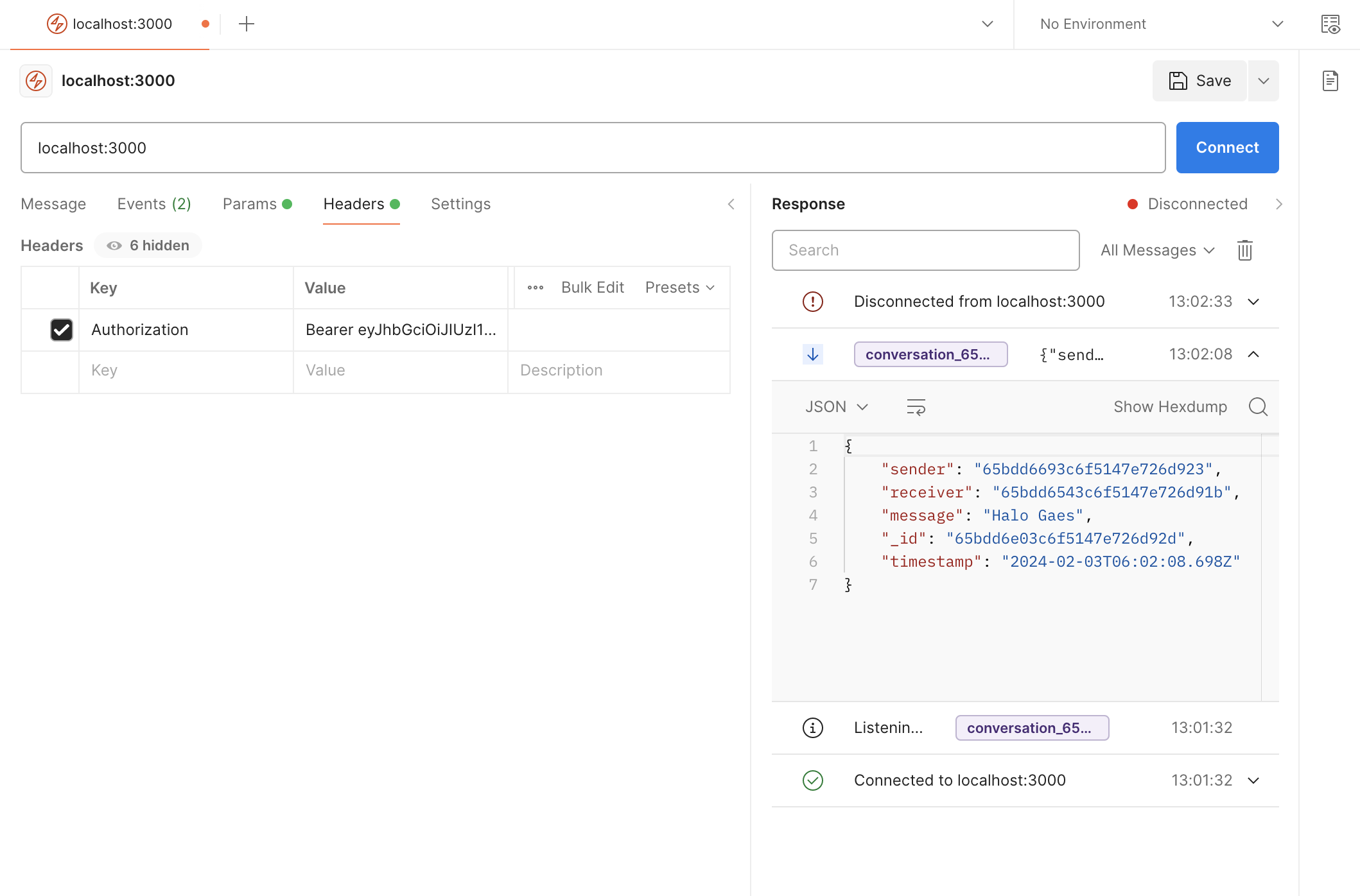1360x896 pixels.
Task: Click the Show Hexdump link
Action: pyautogui.click(x=1170, y=407)
